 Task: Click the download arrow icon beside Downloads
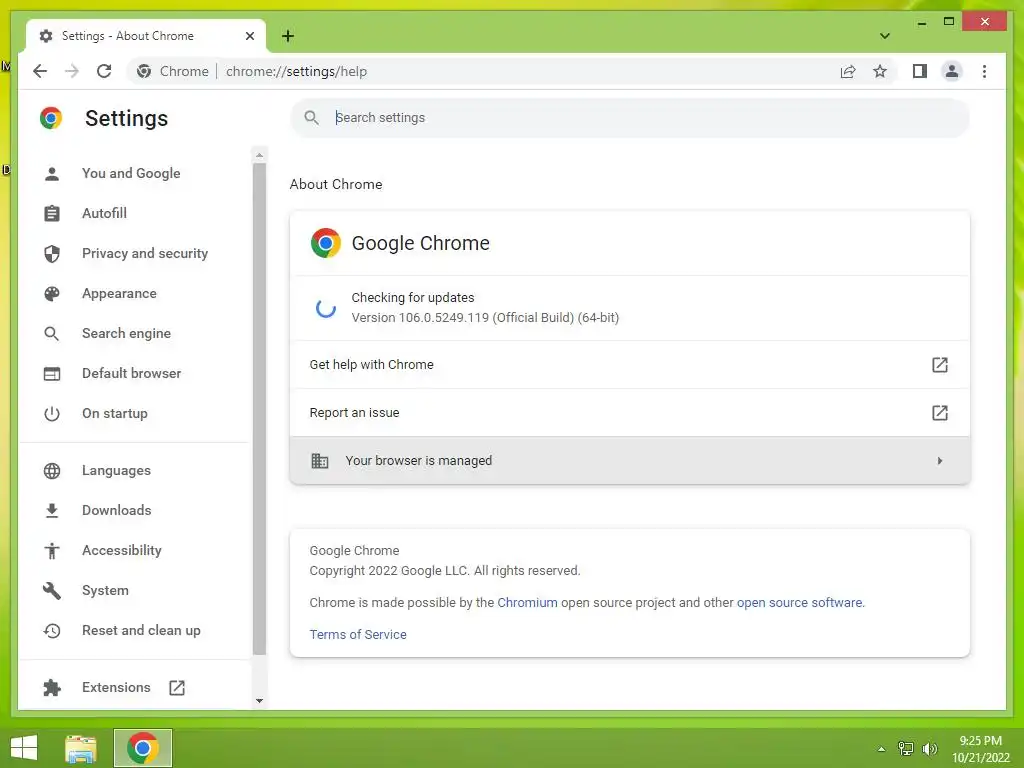[52, 511]
